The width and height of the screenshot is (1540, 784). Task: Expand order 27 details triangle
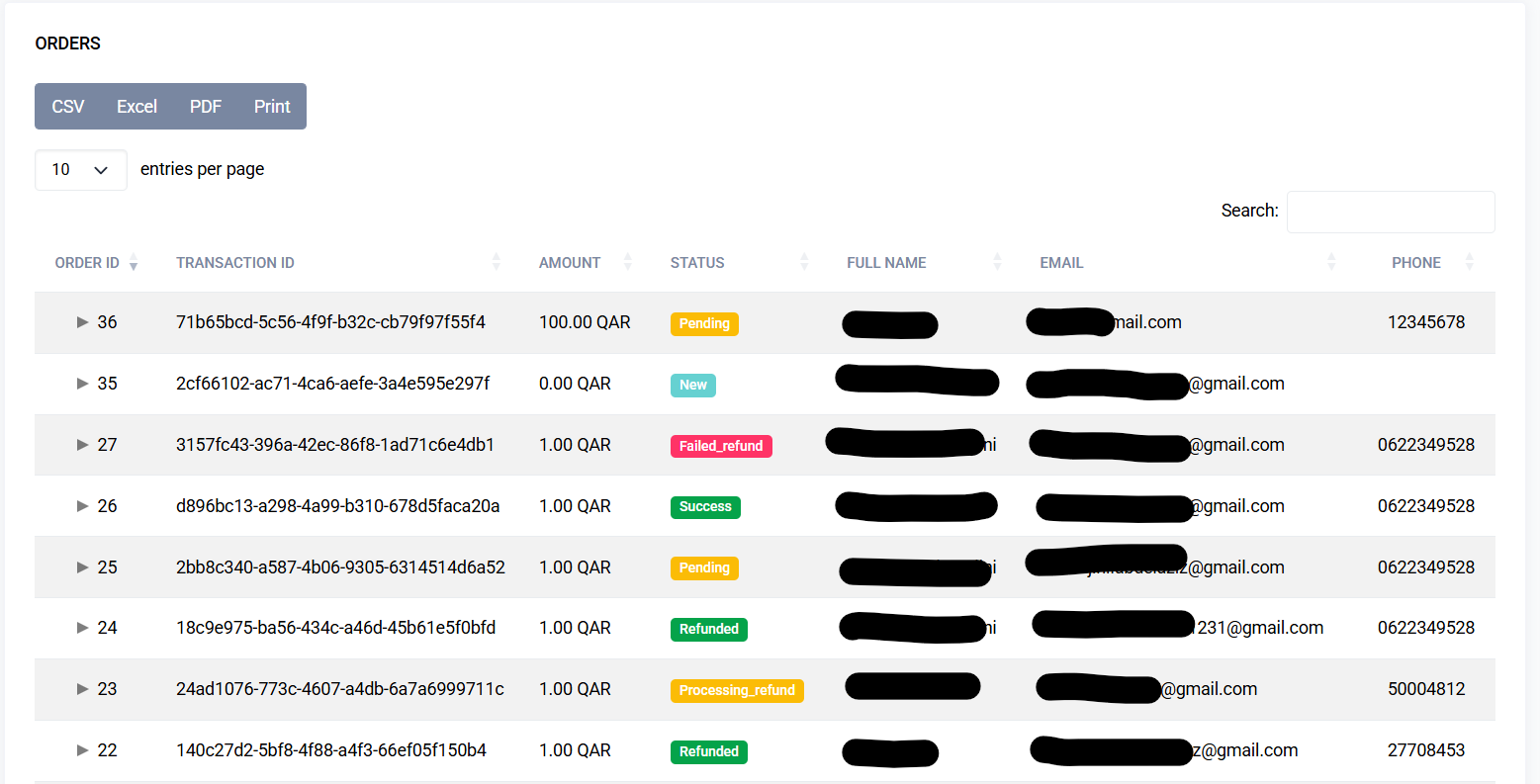(83, 445)
